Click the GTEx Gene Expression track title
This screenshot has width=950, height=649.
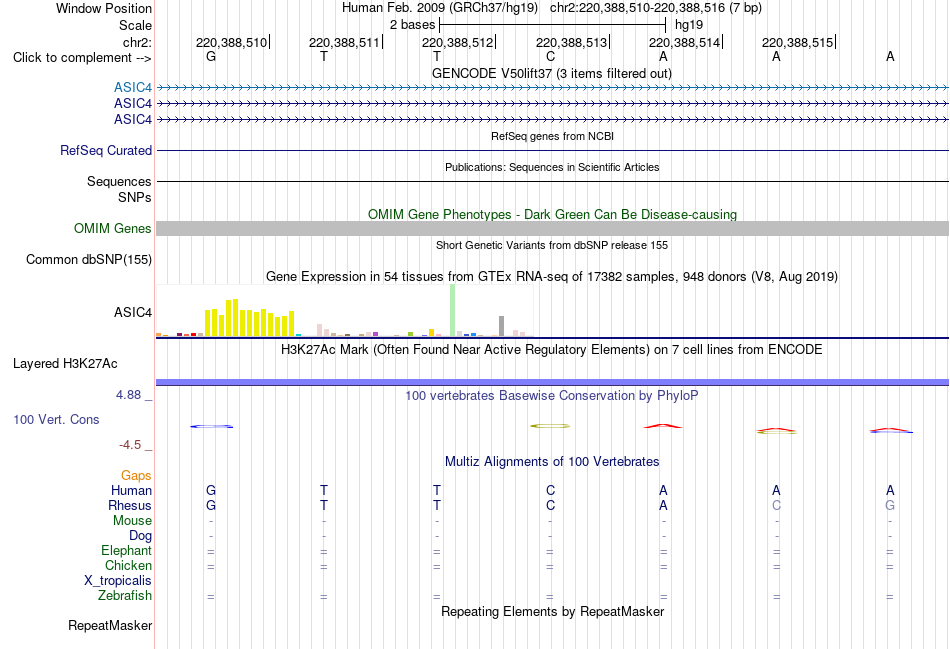pos(552,276)
